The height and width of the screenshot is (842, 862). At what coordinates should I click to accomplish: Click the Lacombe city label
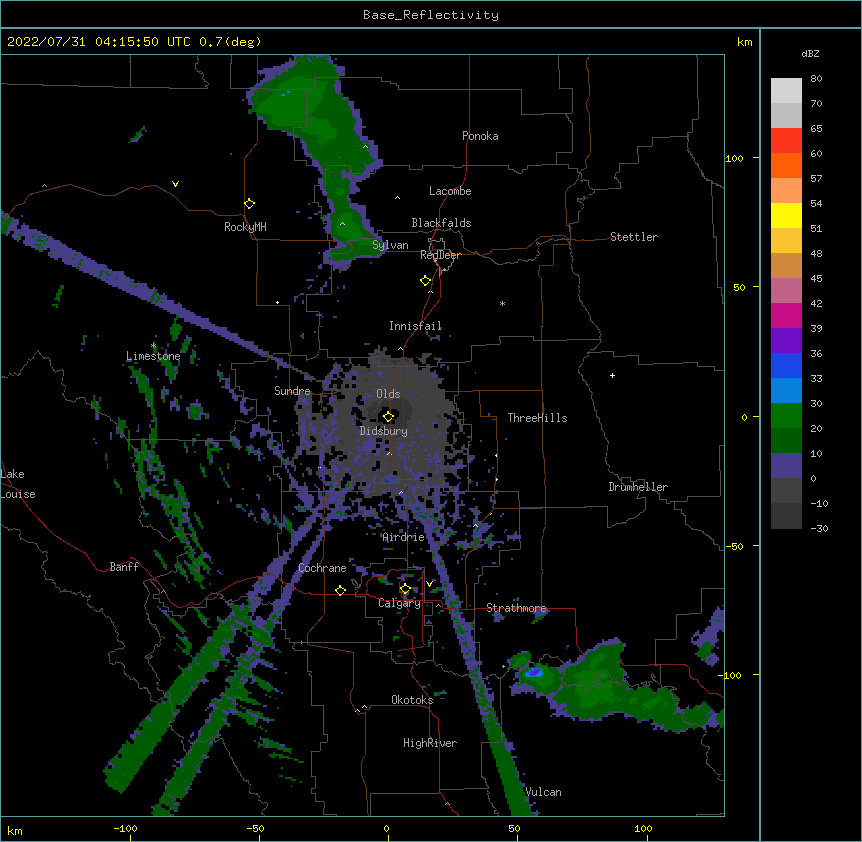(450, 191)
